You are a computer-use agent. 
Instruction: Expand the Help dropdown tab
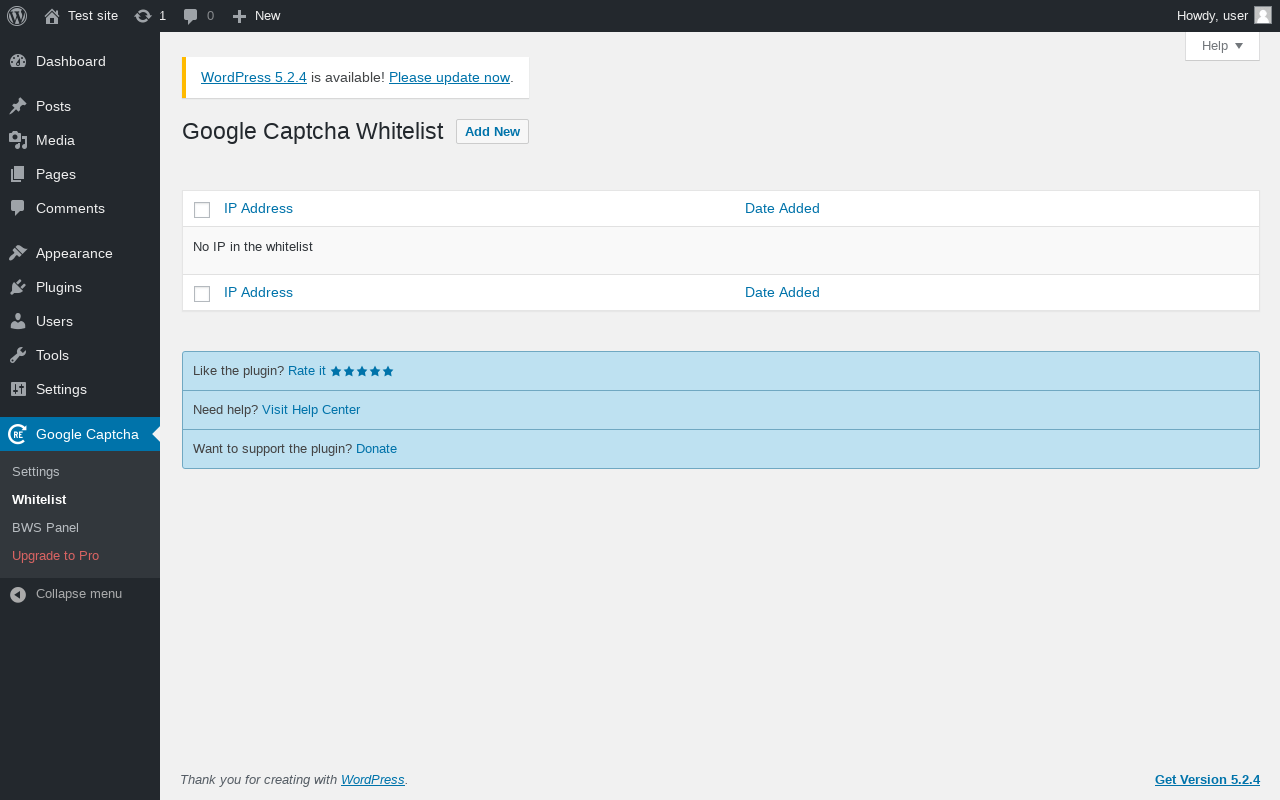click(x=1222, y=46)
